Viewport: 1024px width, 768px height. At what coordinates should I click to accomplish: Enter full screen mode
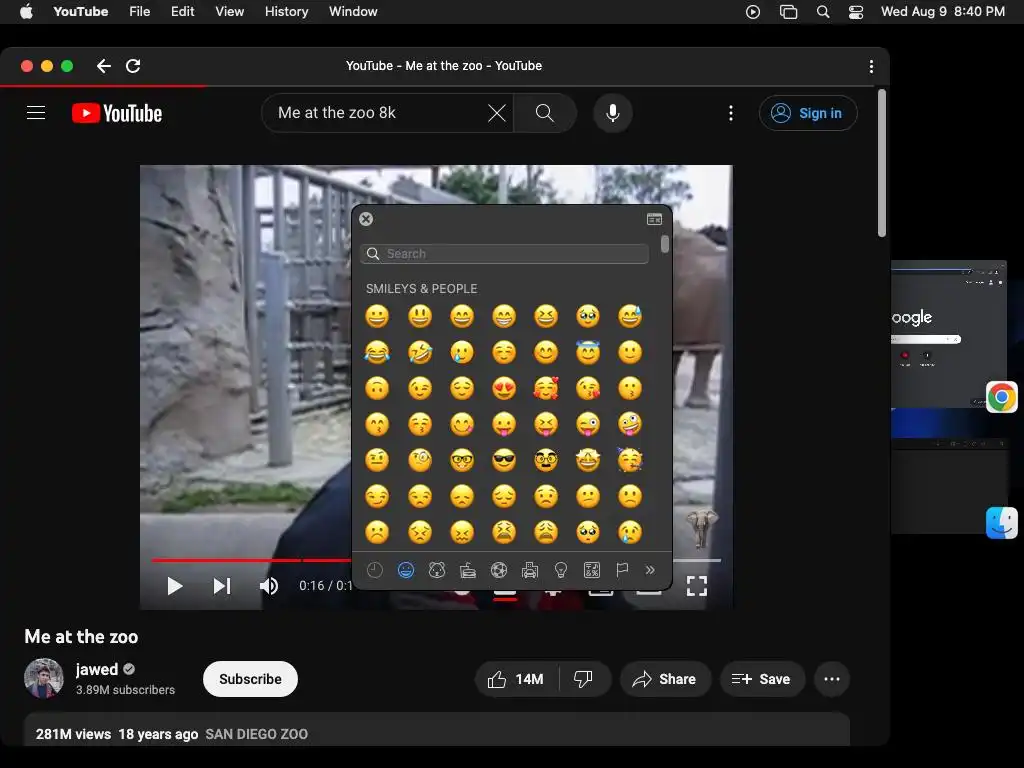tap(697, 586)
